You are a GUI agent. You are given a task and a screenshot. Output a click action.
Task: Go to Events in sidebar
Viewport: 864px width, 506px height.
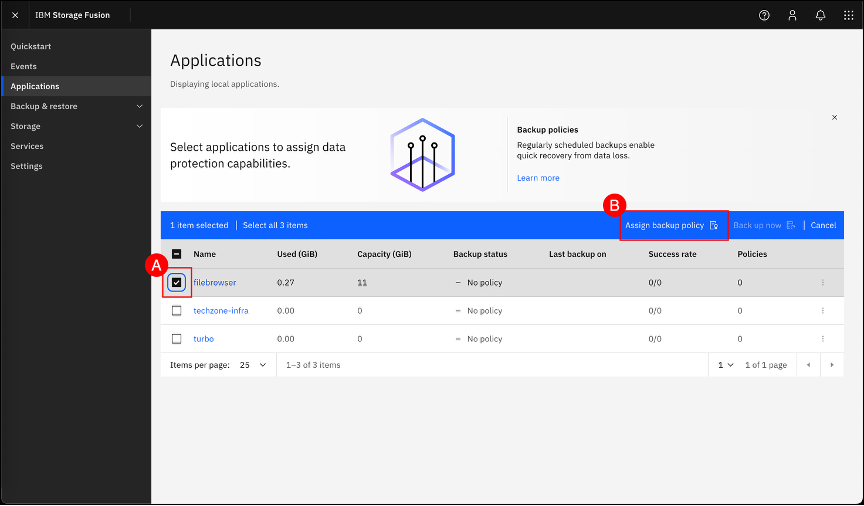coord(24,66)
